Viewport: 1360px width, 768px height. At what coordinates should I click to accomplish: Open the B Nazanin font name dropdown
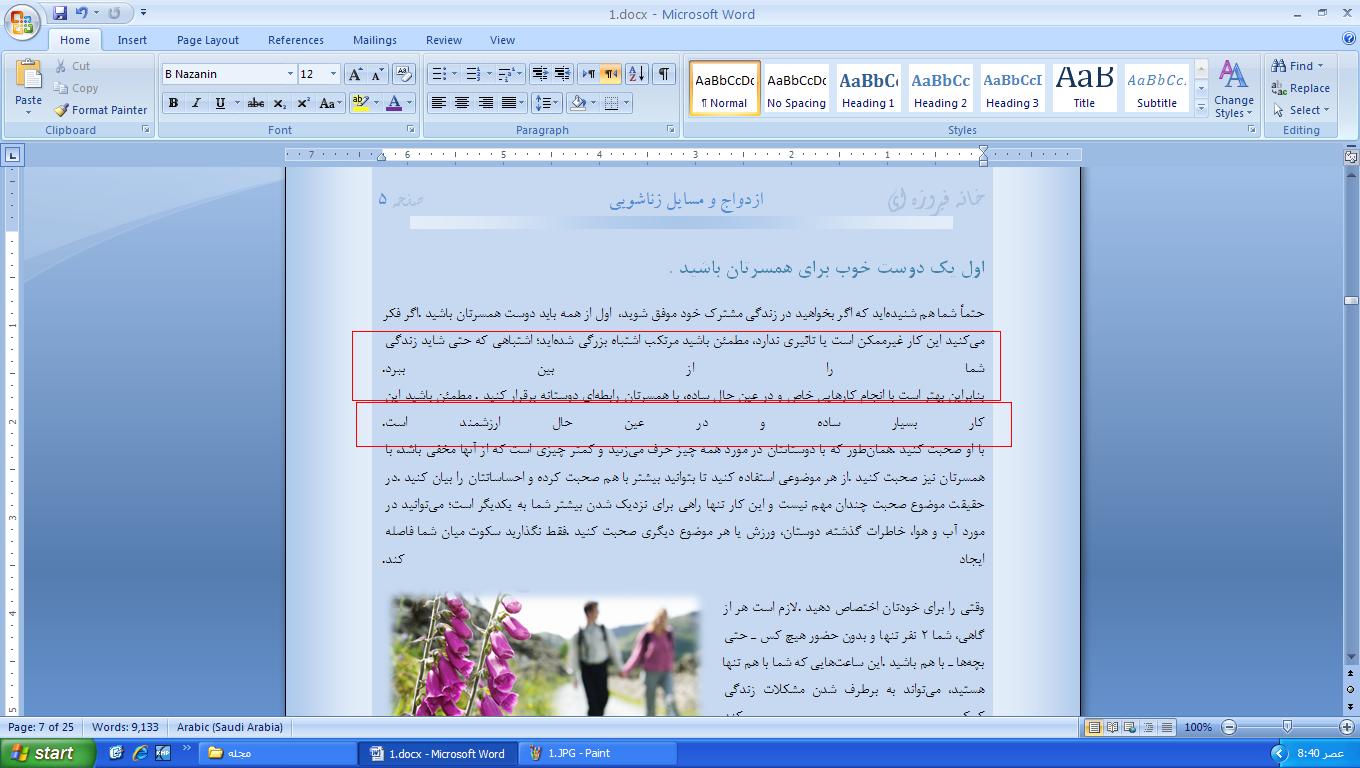pos(290,74)
